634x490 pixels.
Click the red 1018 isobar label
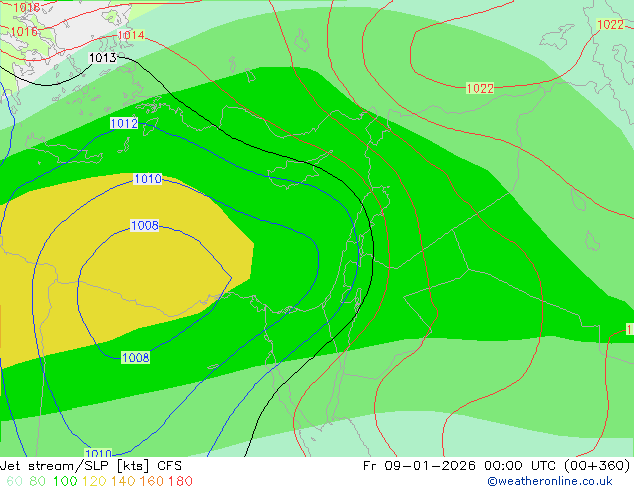coord(26,7)
